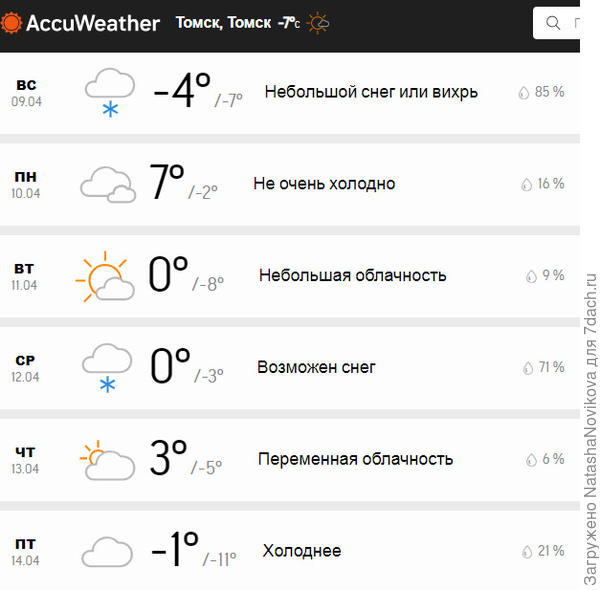Click Sunday's snow cloud icon
Screen dimensions: 600x590
[110, 92]
